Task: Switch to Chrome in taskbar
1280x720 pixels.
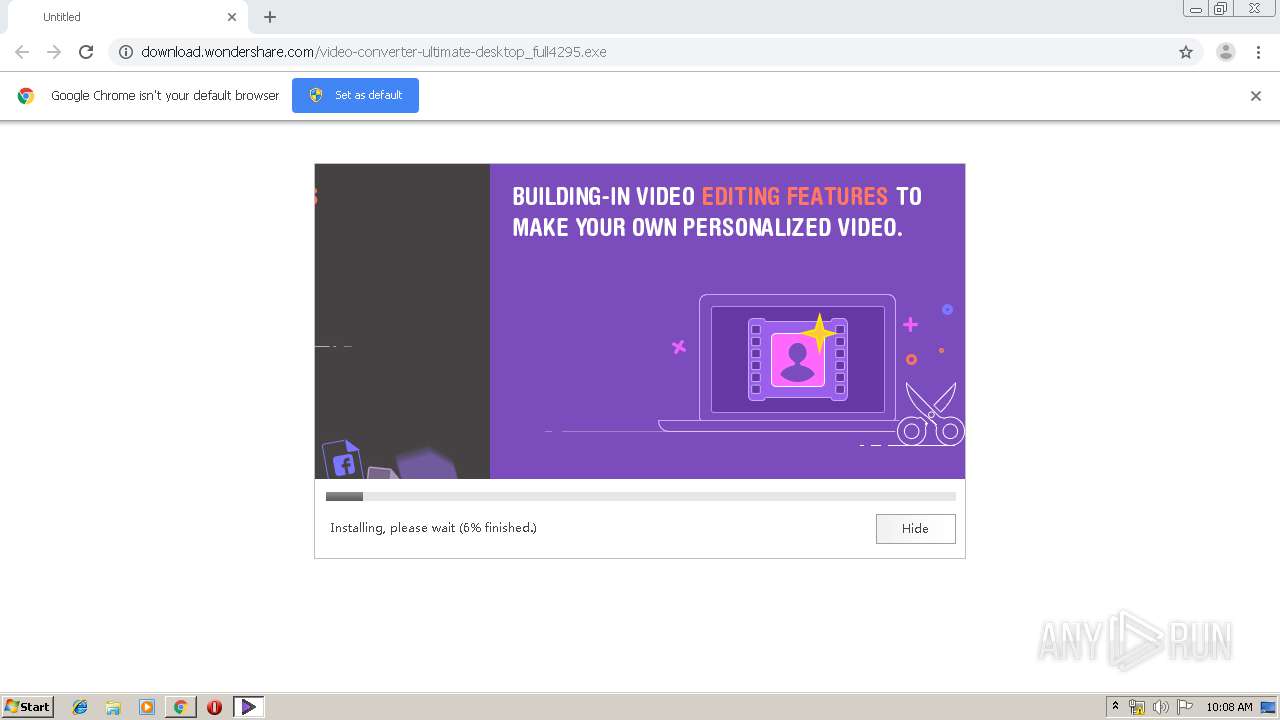Action: [x=180, y=707]
